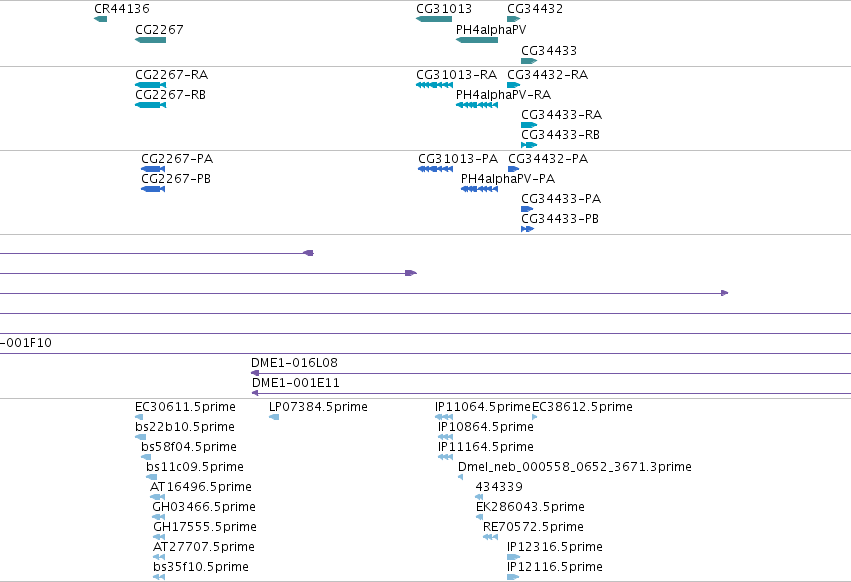Select transcript CG34433-RA label

point(561,115)
